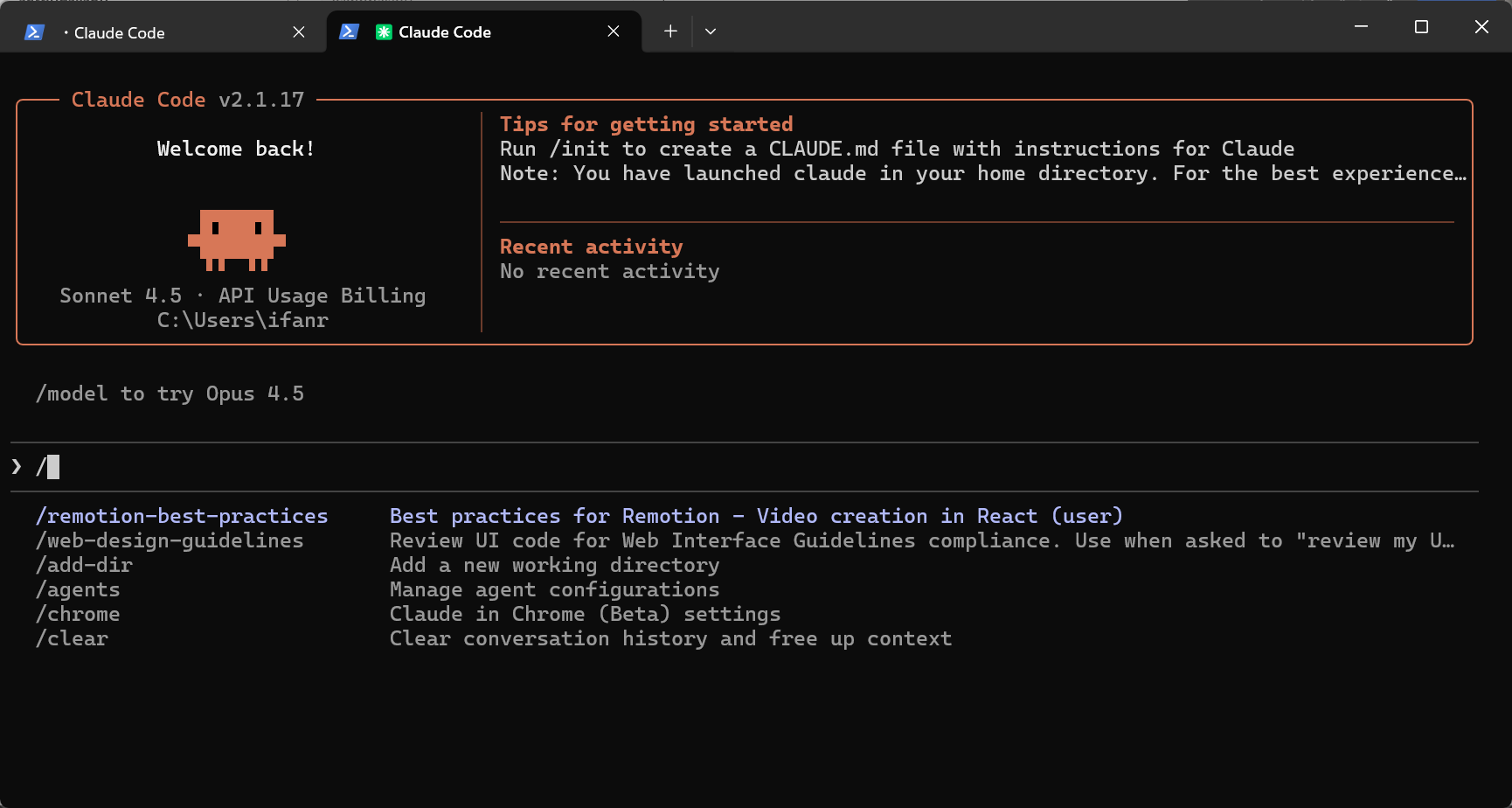This screenshot has height=808, width=1512.
Task: Switch to the first Claude Code tab
Action: click(x=120, y=32)
